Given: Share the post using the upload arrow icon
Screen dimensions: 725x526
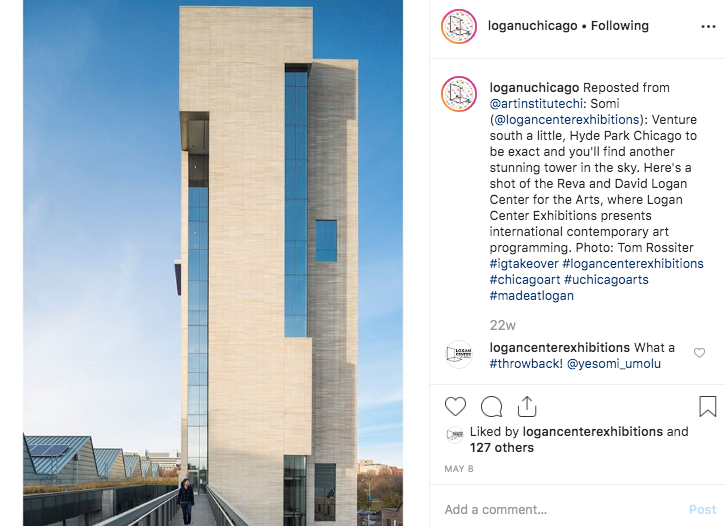Looking at the screenshot, I should click(527, 407).
